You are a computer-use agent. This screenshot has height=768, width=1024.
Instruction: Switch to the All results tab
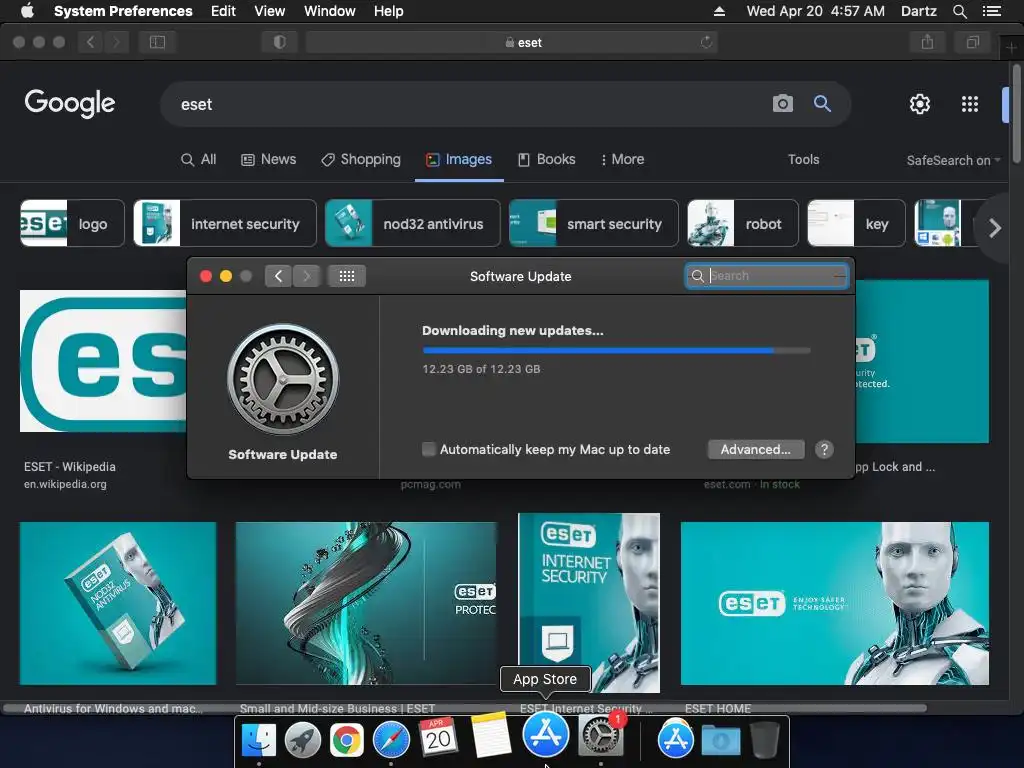[x=199, y=159]
